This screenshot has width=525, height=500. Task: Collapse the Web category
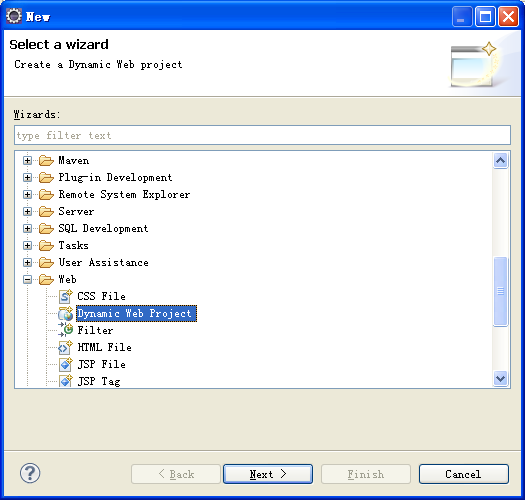[x=27, y=279]
